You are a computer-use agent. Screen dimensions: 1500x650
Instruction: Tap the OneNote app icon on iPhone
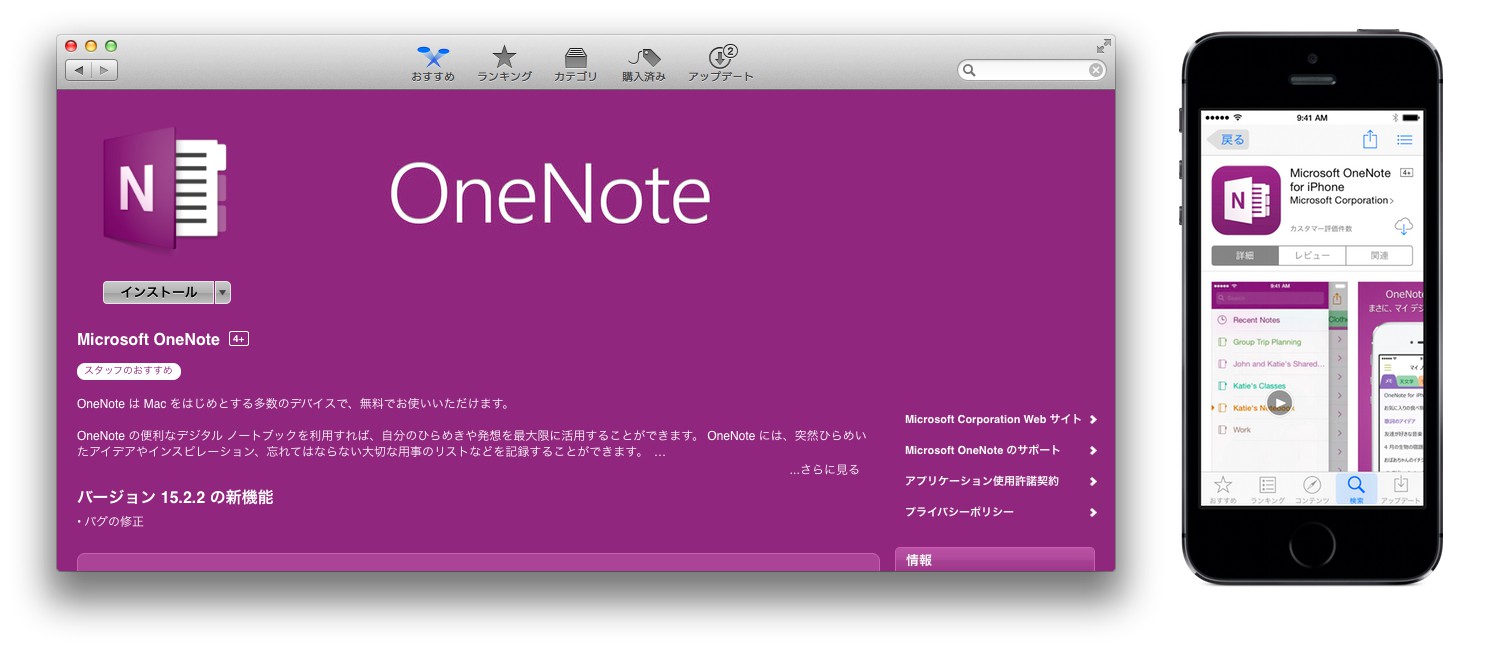pyautogui.click(x=1246, y=200)
